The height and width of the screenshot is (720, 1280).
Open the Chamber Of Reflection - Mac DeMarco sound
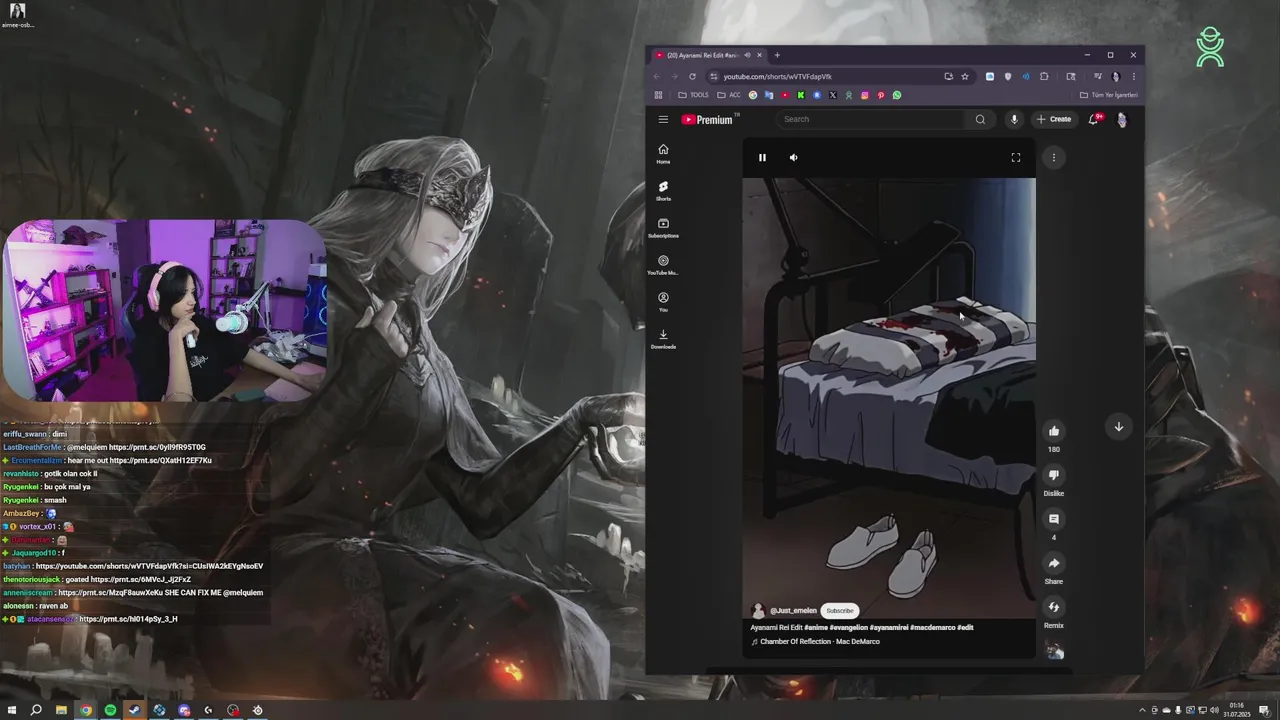point(820,642)
